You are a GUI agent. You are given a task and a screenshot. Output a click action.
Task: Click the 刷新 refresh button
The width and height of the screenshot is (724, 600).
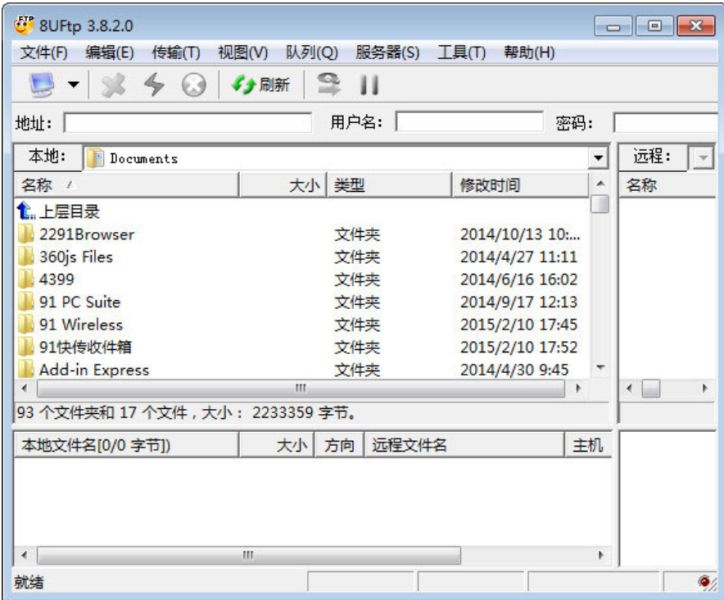pyautogui.click(x=261, y=85)
